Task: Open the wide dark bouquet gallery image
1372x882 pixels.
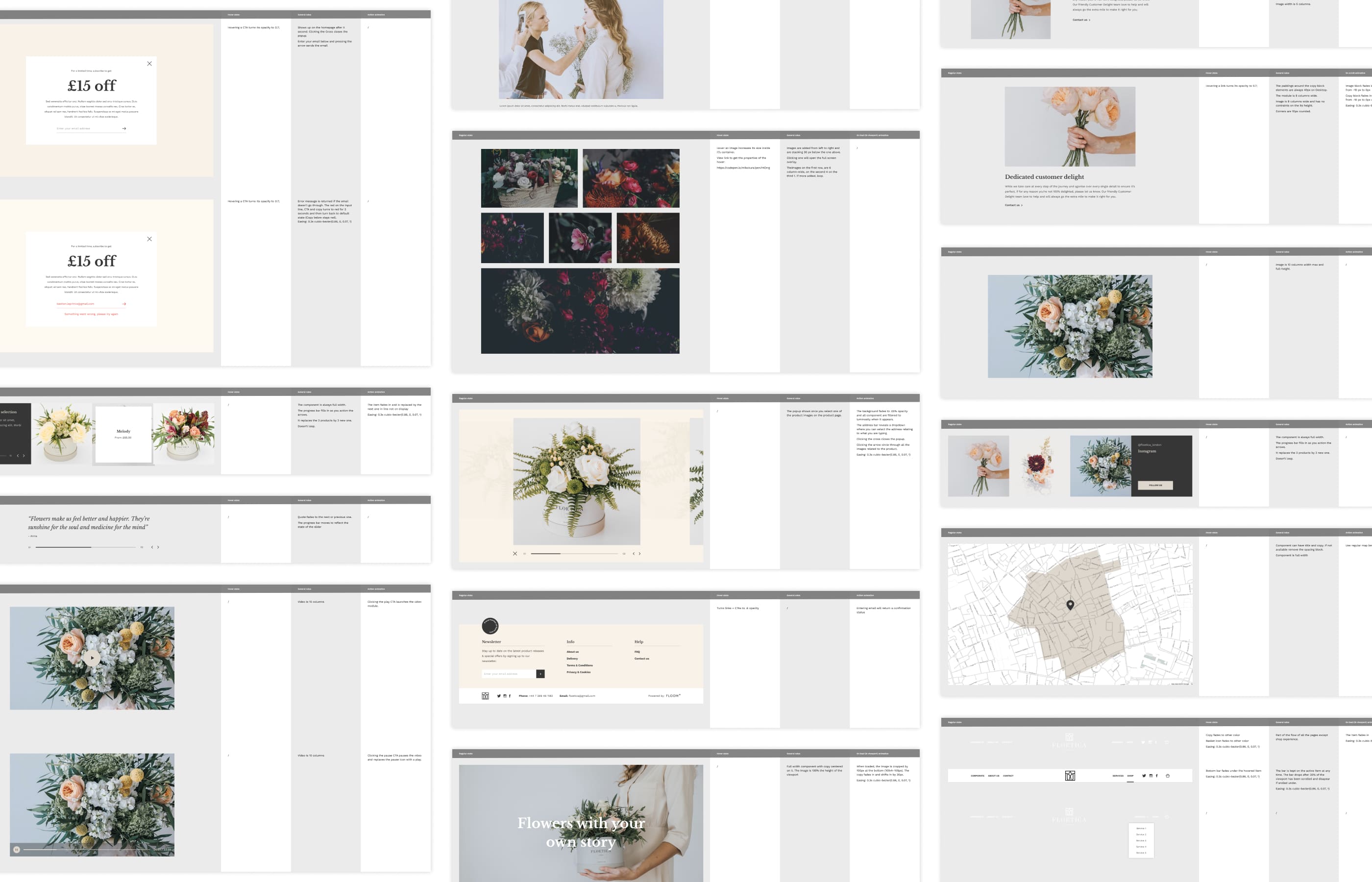Action: [x=580, y=311]
